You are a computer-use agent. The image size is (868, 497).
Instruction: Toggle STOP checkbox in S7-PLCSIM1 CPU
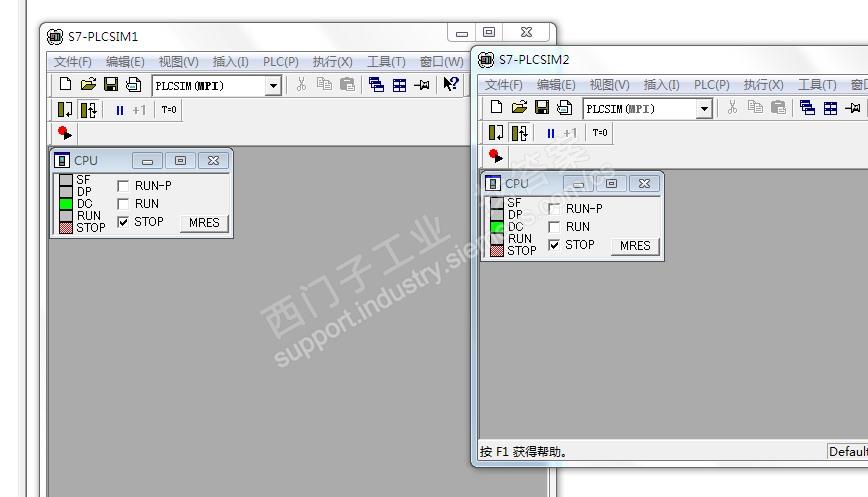(x=123, y=222)
